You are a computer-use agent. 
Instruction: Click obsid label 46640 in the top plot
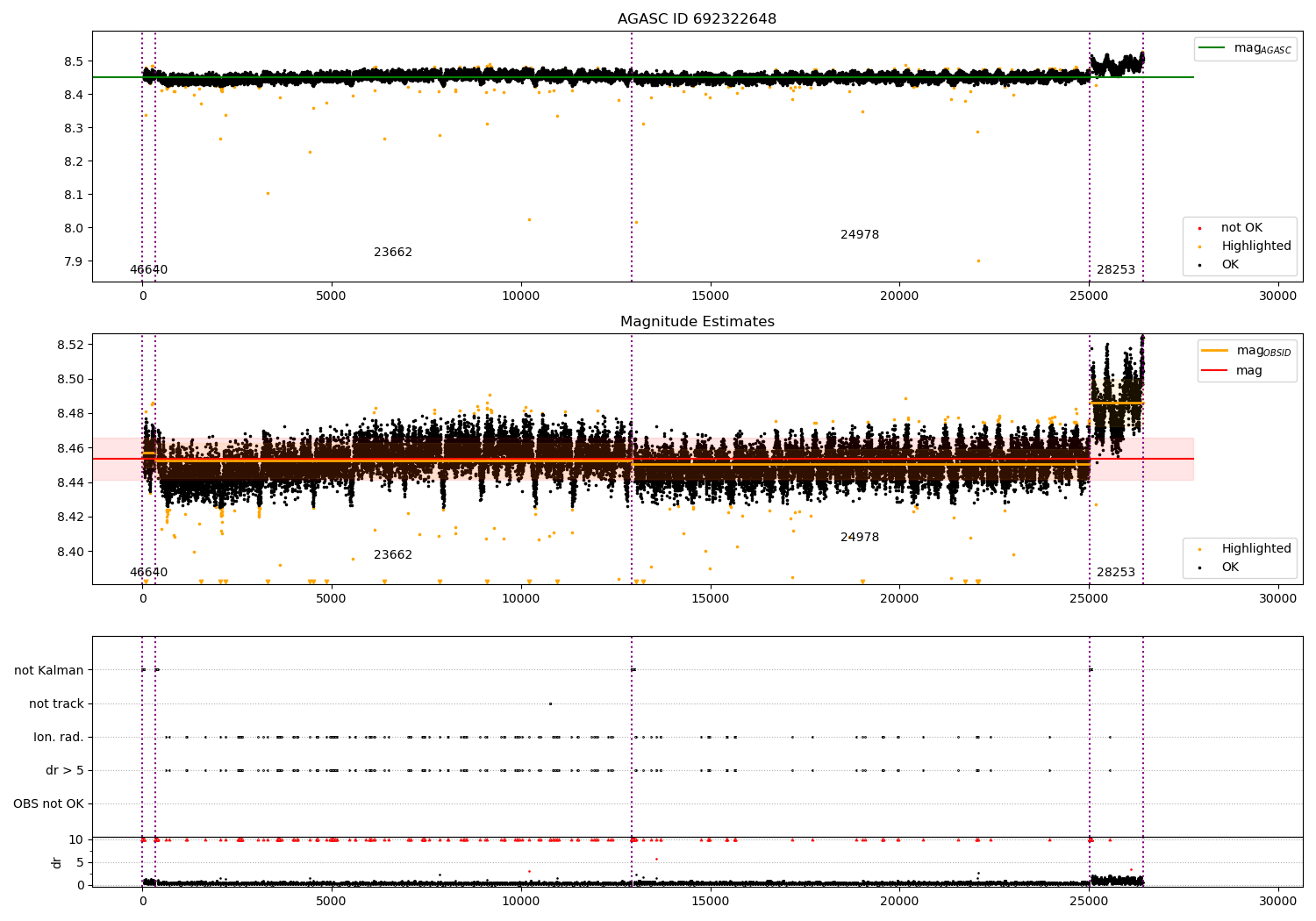148,270
